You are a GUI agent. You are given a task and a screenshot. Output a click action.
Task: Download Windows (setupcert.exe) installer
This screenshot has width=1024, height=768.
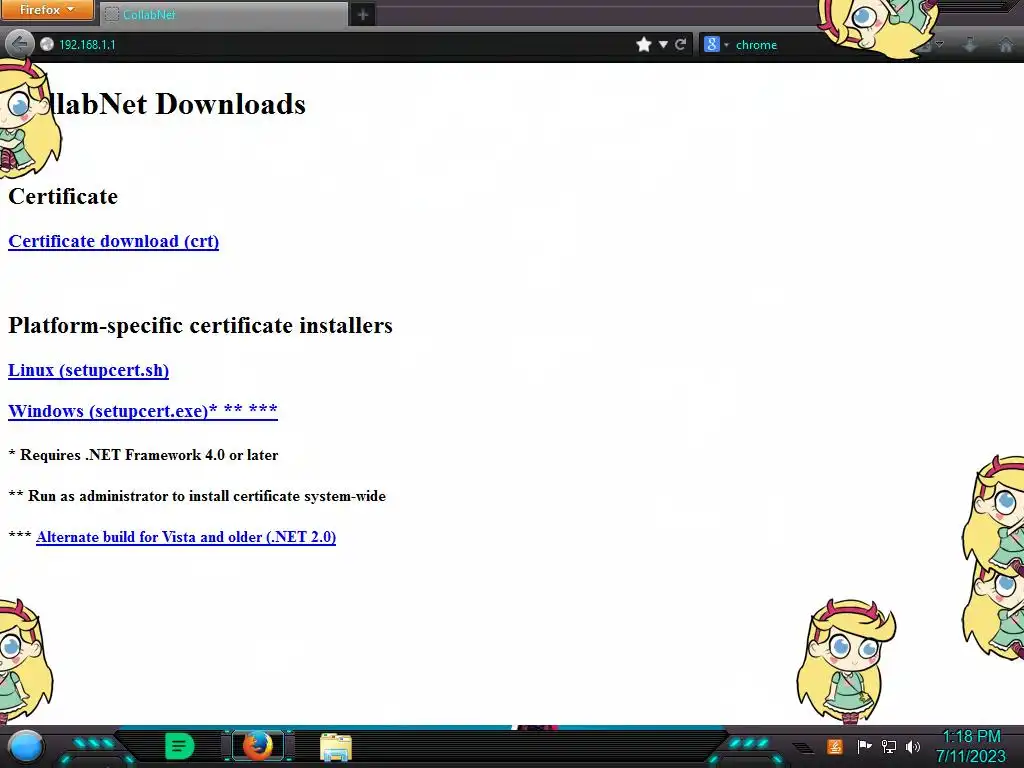tap(143, 411)
